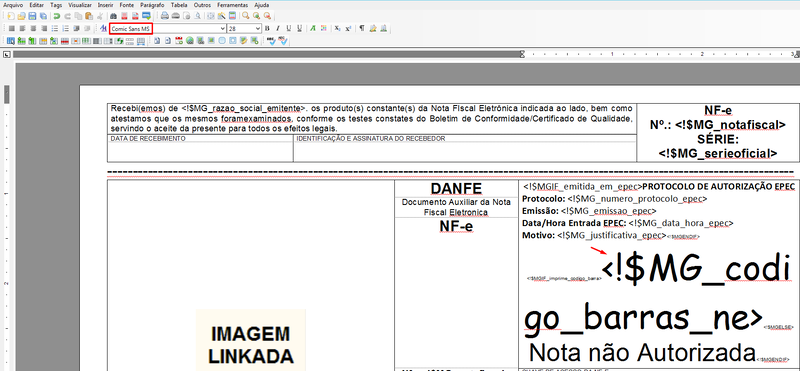Click the IMAGEM LINKADA placeholder image
800x371 pixels.
[251, 340]
